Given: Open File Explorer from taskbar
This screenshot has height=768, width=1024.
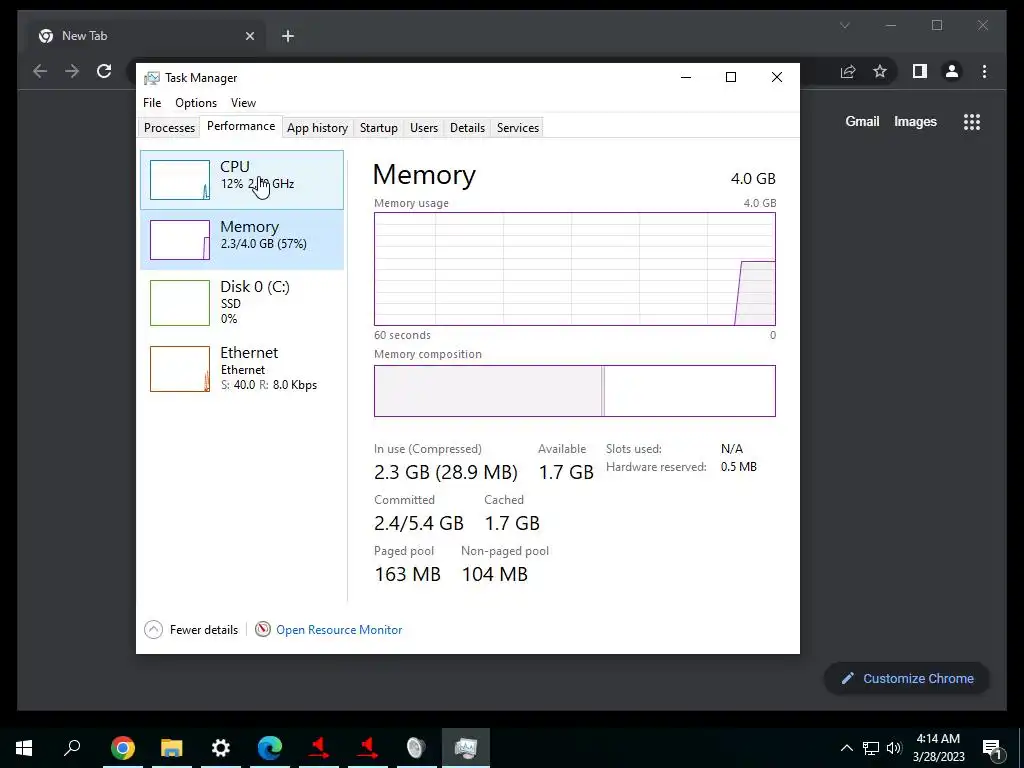Looking at the screenshot, I should pos(172,747).
